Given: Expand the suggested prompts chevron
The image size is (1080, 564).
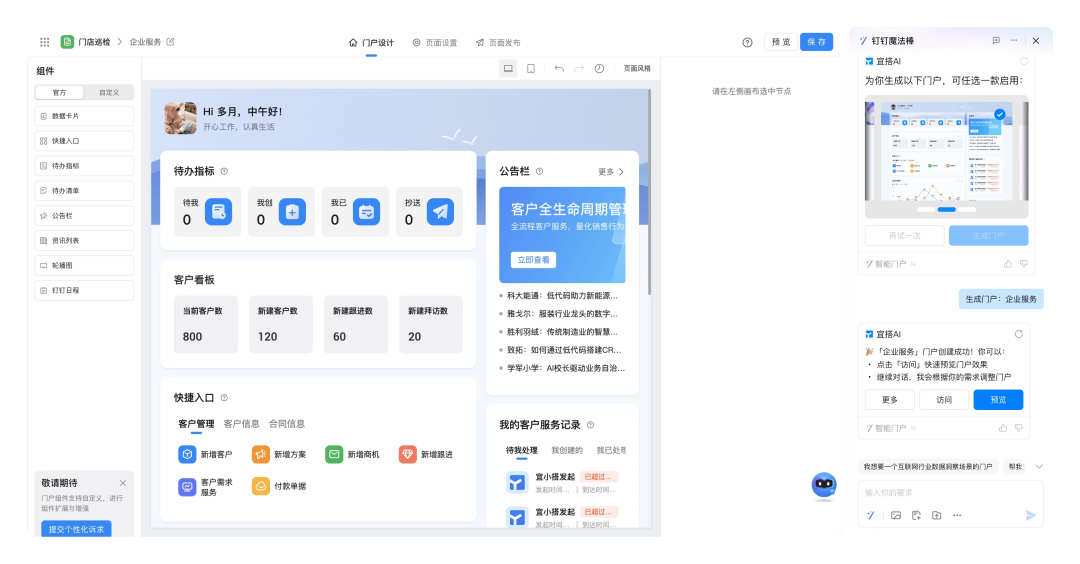Looking at the screenshot, I should click(x=1039, y=467).
